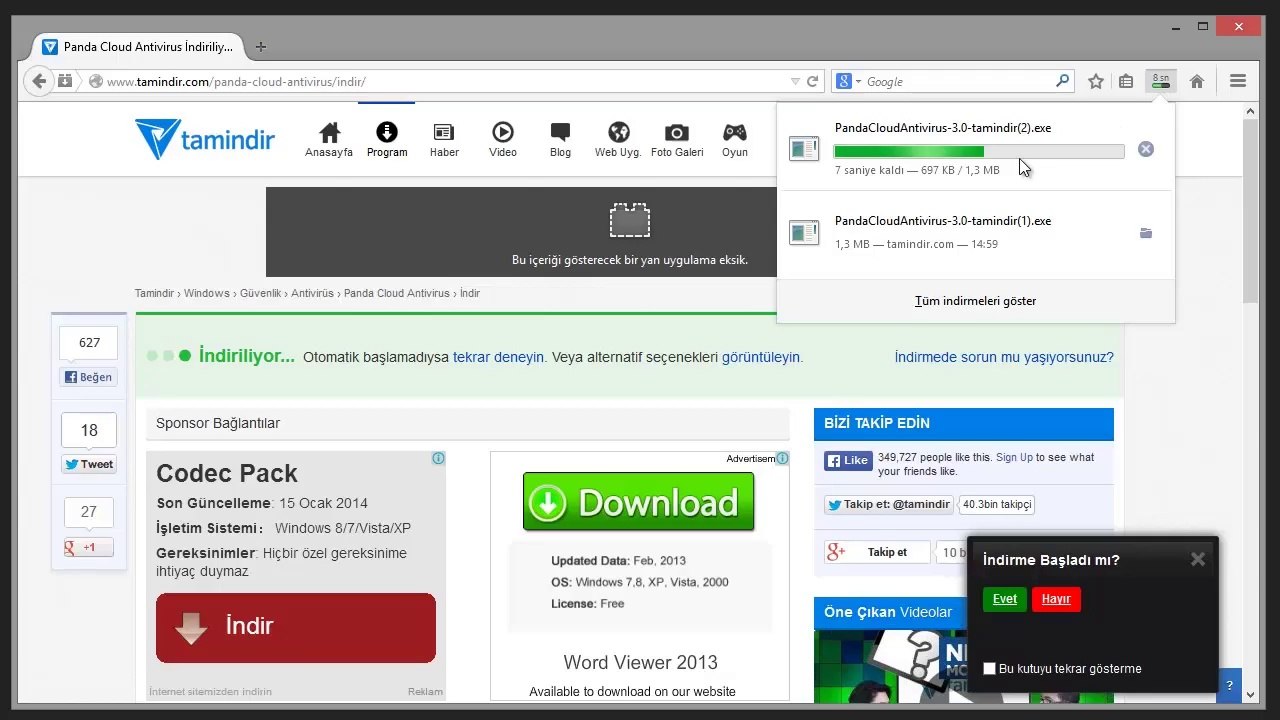Click the download arrow icon beside back button

click(65, 81)
